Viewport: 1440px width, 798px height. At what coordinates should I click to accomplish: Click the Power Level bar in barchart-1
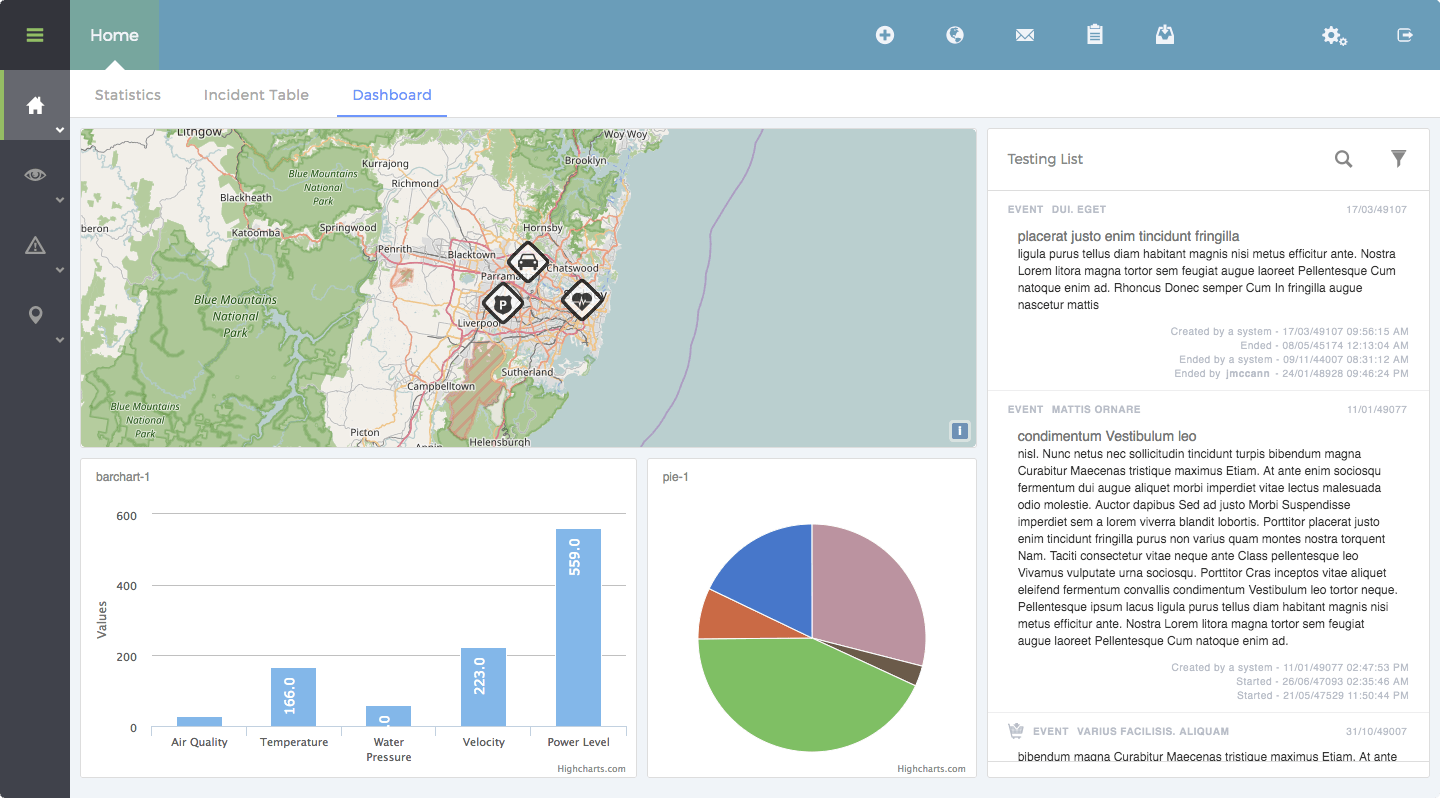[578, 627]
